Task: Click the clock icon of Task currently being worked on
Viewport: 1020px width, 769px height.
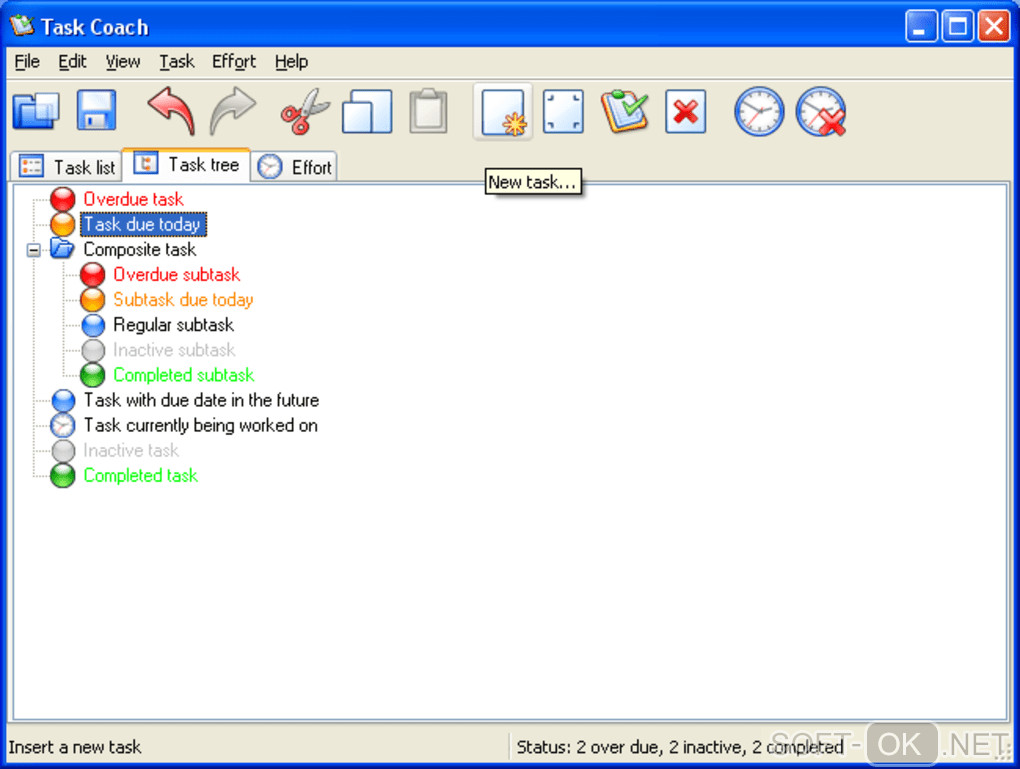Action: pos(63,425)
